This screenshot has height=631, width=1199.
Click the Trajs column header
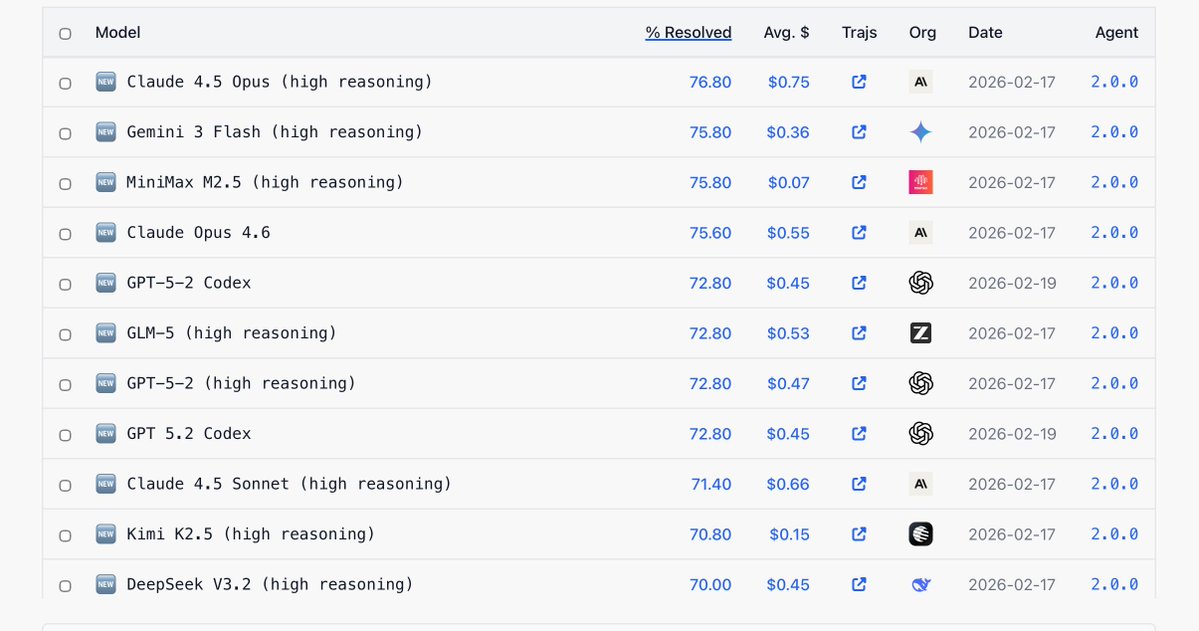(859, 33)
